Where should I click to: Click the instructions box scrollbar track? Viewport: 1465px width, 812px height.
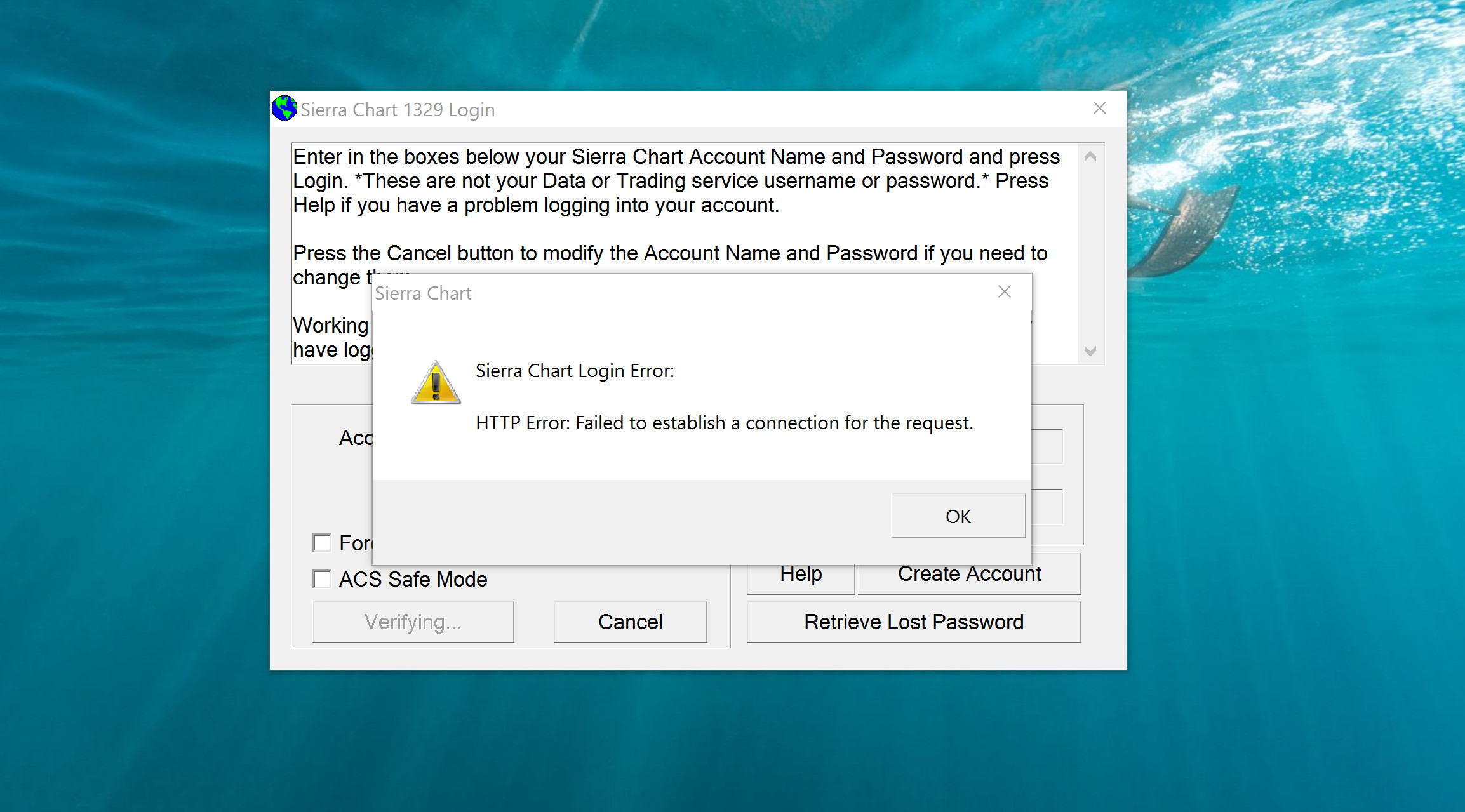tap(1090, 254)
